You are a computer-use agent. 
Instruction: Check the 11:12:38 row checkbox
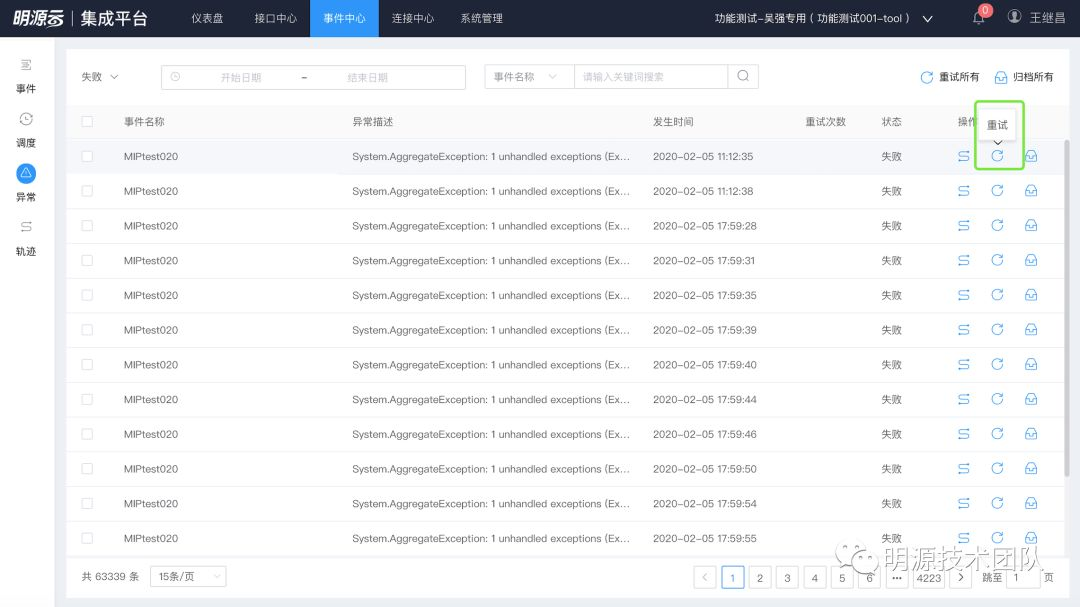pyautogui.click(x=87, y=191)
